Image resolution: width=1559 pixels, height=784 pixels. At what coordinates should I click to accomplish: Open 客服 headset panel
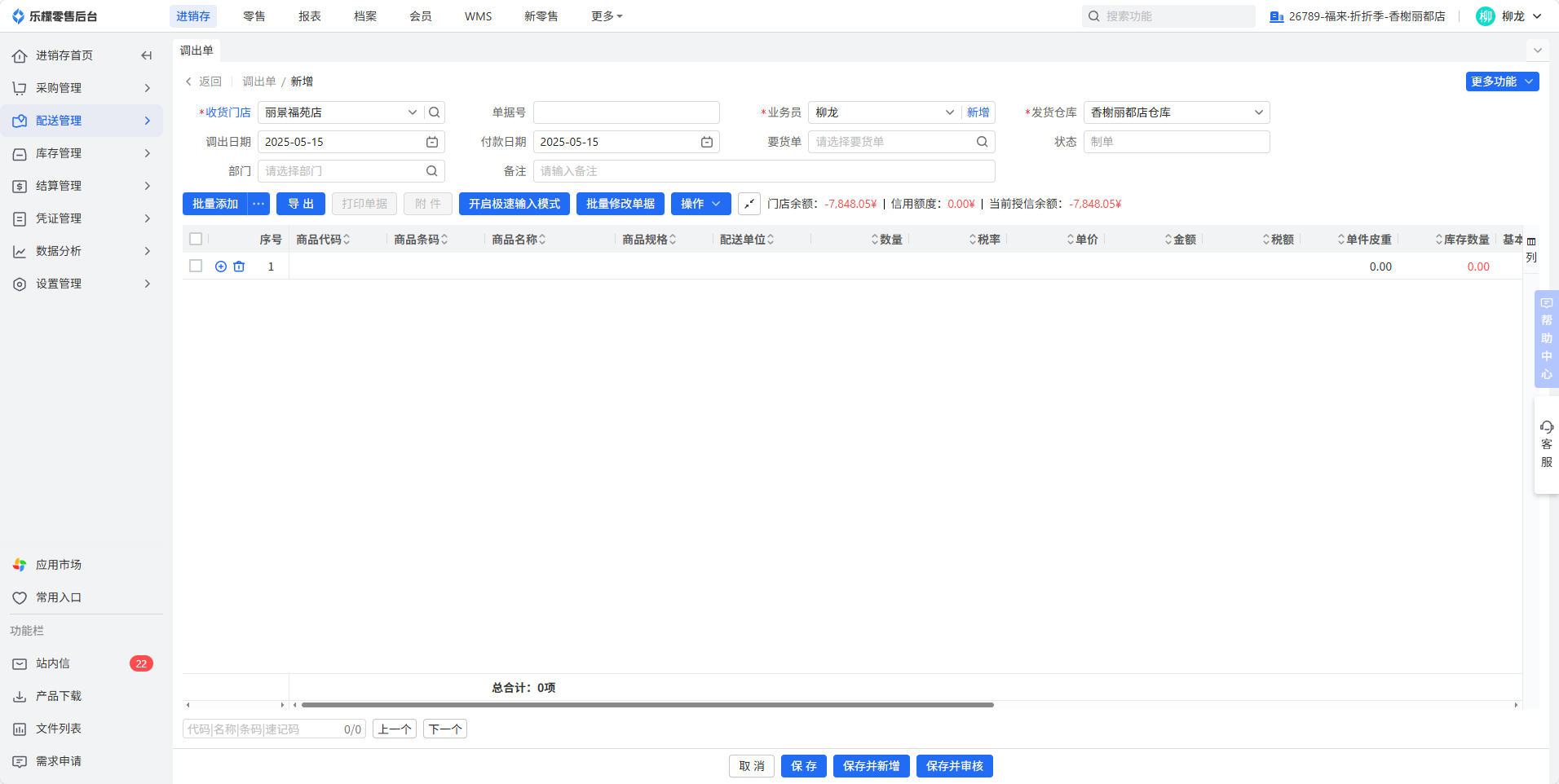coord(1547,444)
